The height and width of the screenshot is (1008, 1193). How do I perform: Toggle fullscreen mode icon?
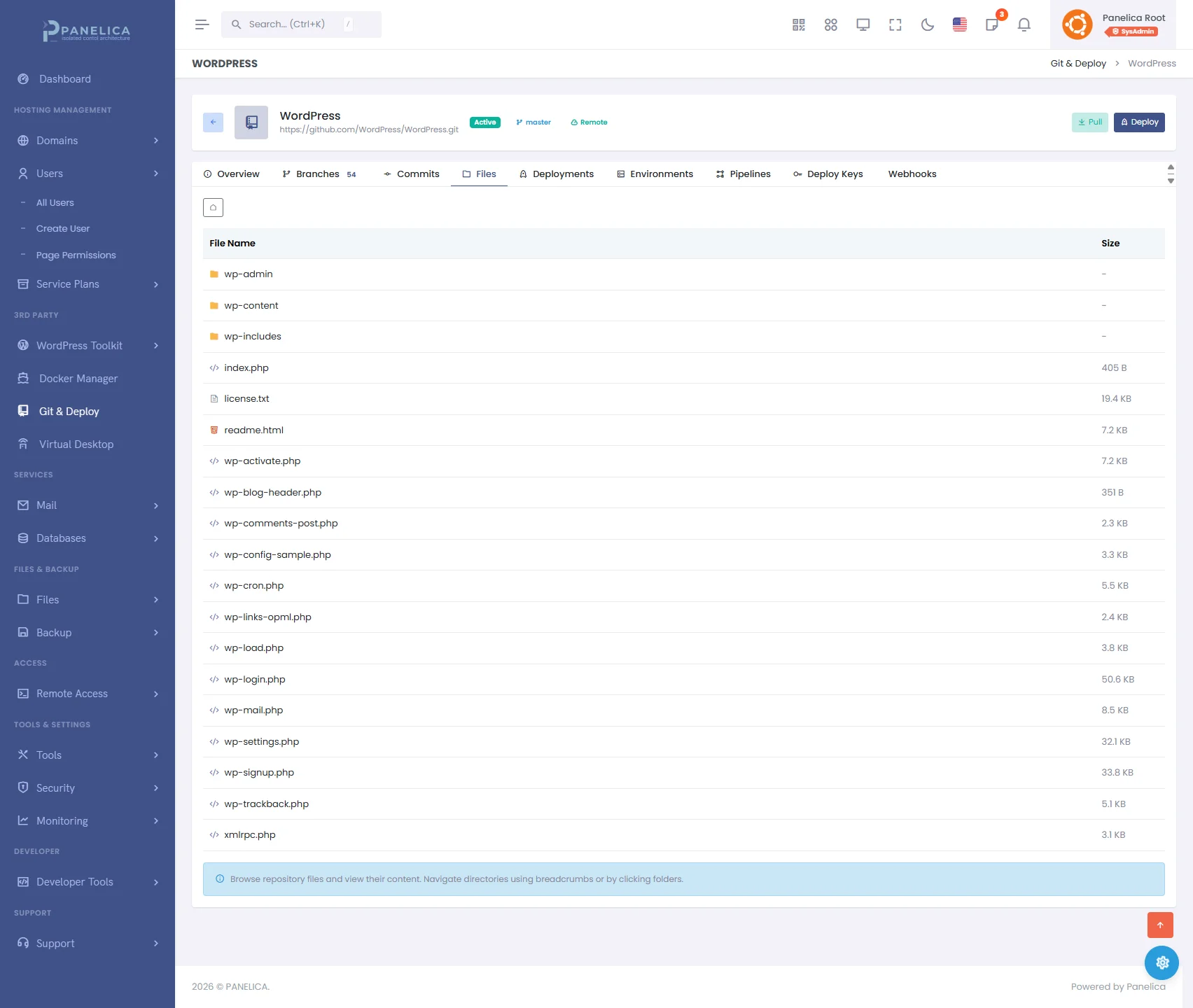tap(895, 24)
